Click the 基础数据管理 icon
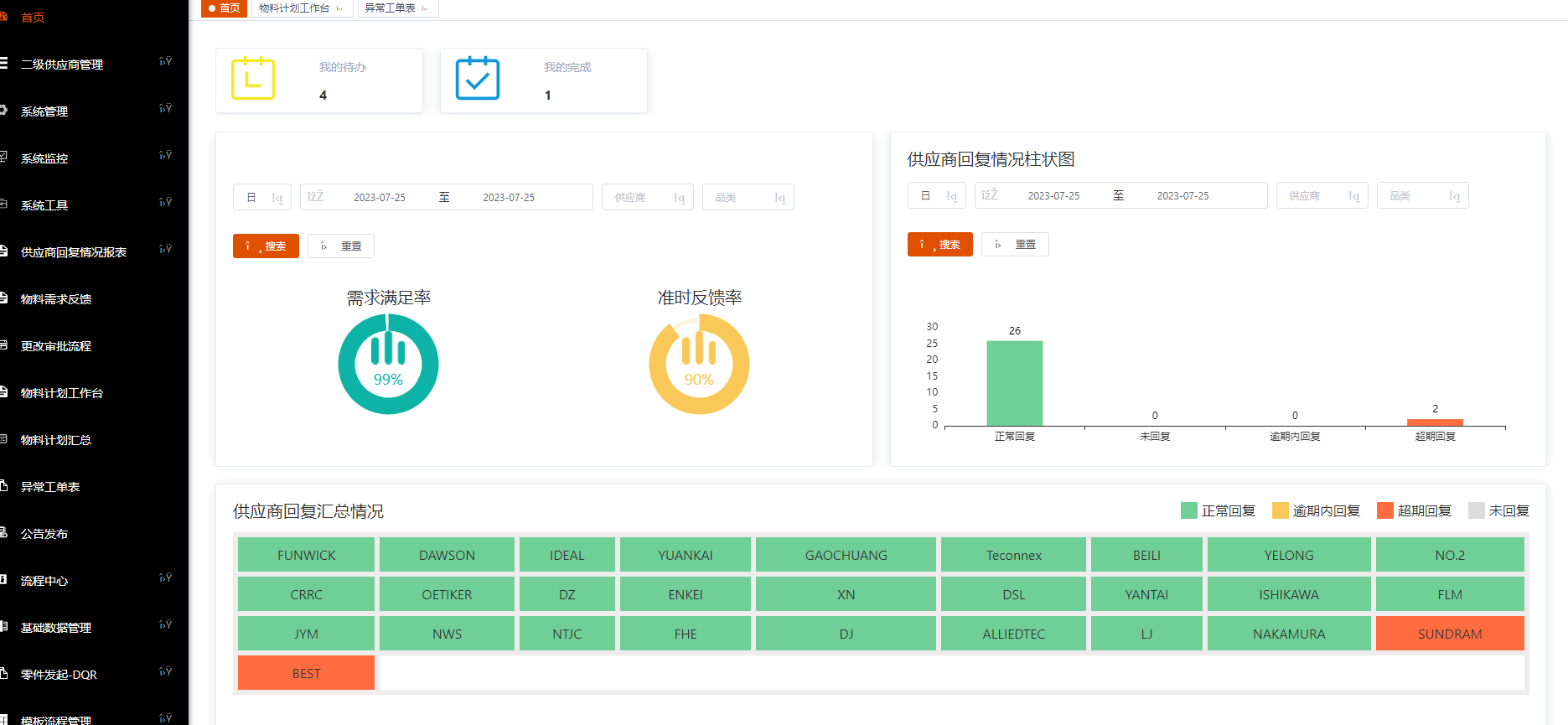This screenshot has width=1568, height=725. [x=3, y=626]
